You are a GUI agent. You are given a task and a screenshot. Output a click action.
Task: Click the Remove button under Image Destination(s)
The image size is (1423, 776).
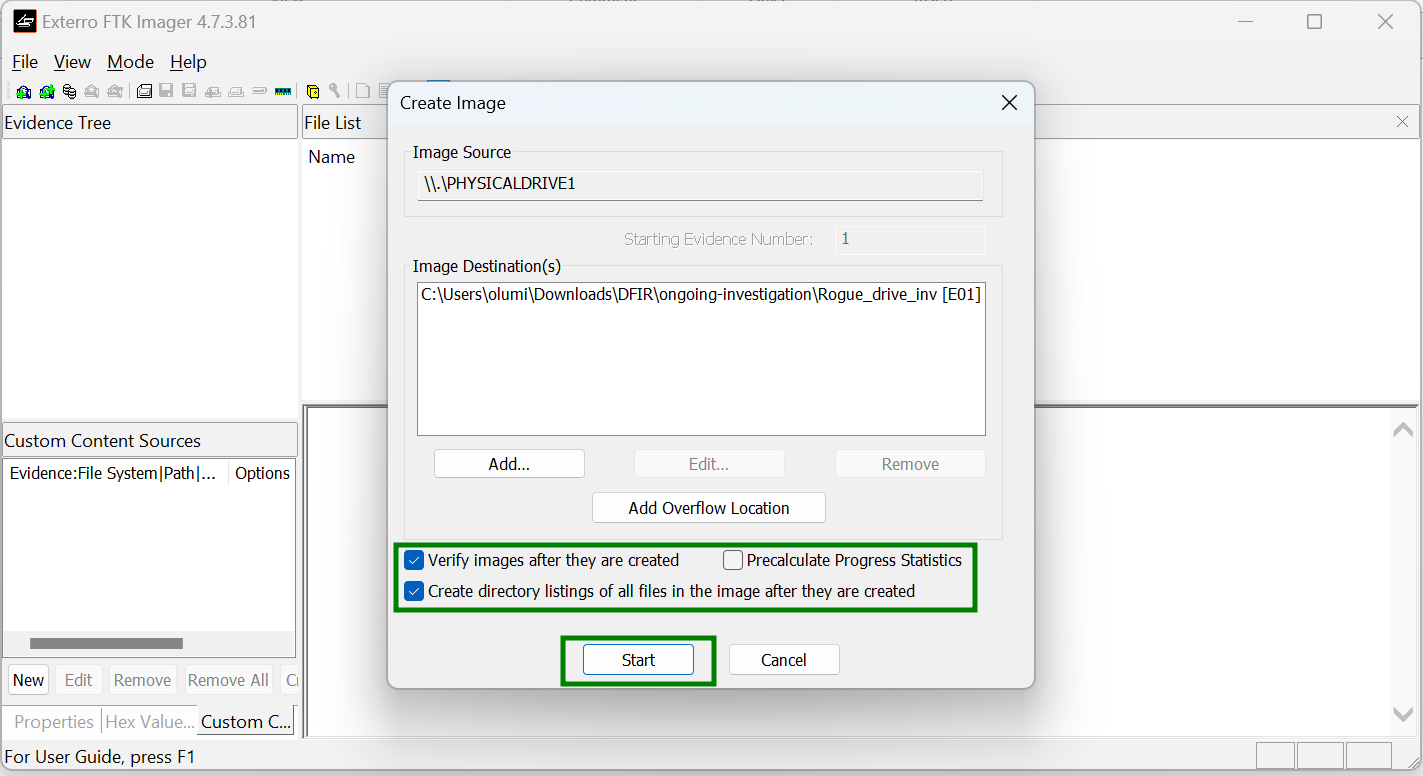coord(910,464)
